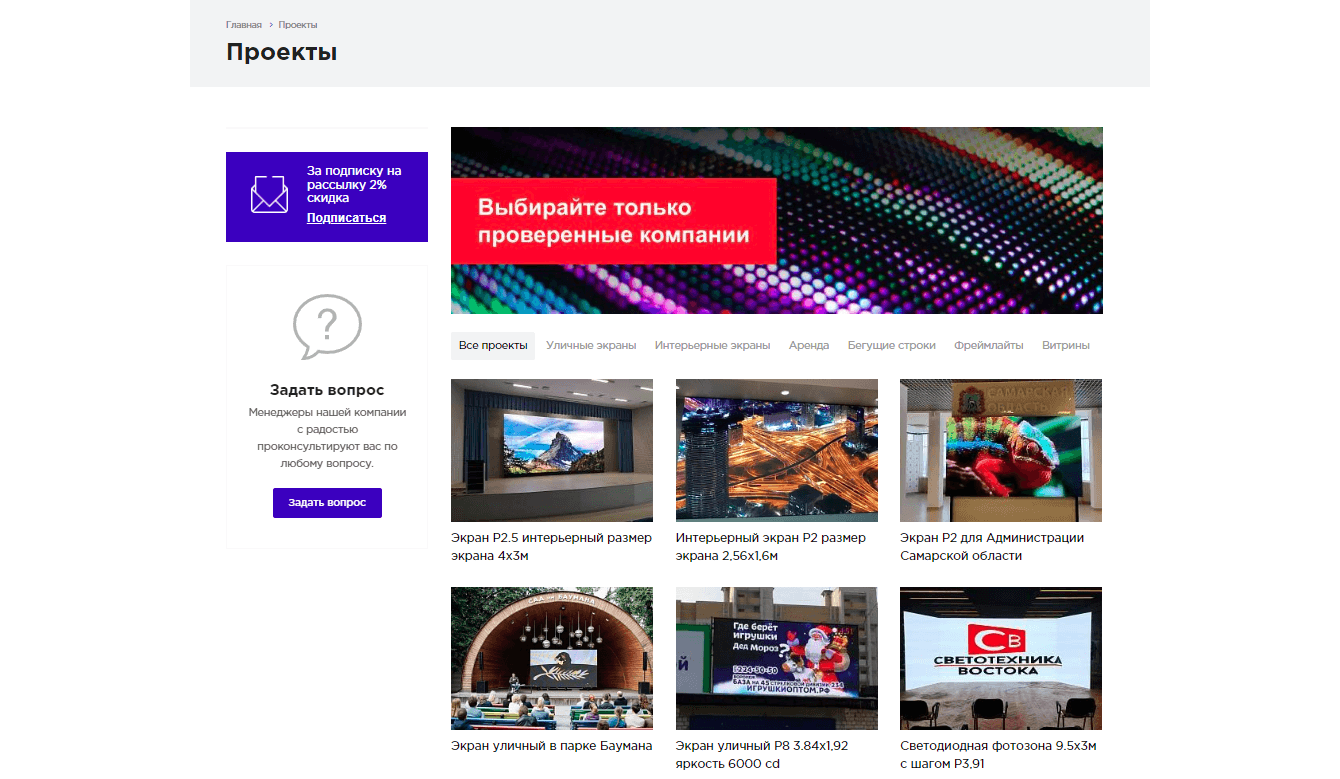The width and height of the screenshot is (1340, 779).
Task: Show the Бегущие строки category
Action: (x=891, y=345)
